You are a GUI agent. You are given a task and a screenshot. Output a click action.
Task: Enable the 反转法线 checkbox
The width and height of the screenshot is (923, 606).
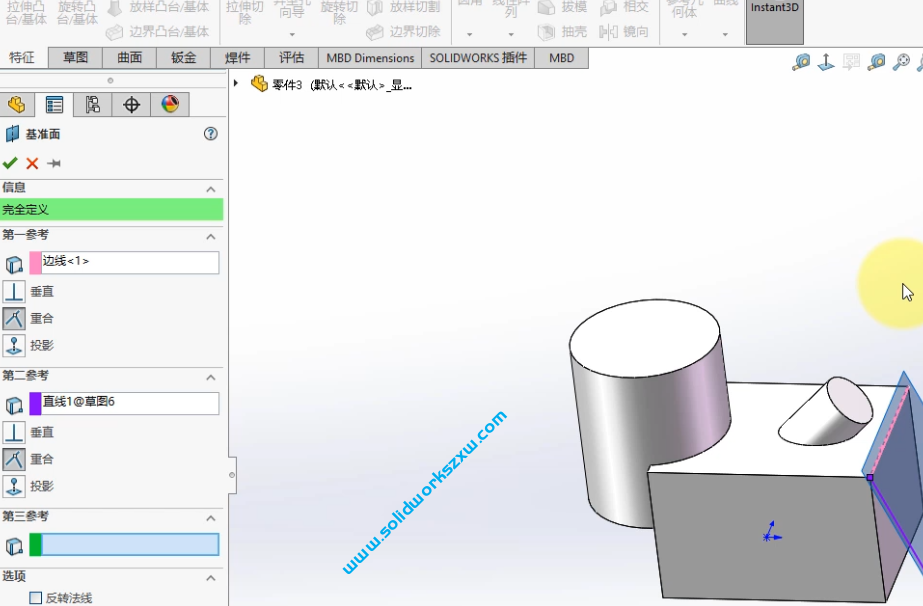[36, 598]
